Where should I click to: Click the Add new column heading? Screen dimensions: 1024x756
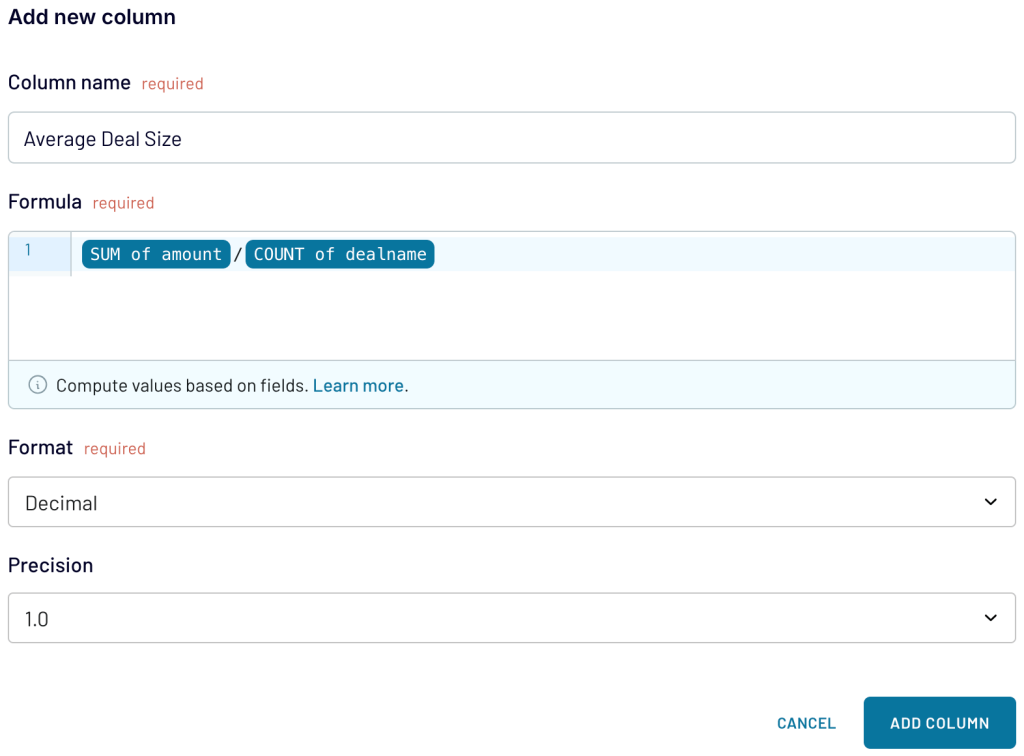tap(92, 16)
